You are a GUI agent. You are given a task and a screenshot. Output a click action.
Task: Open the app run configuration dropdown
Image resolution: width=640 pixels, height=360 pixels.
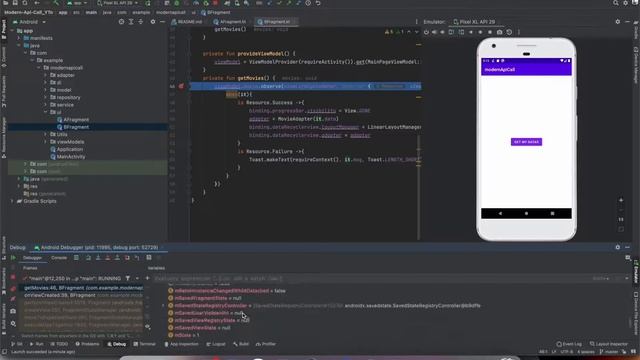click(77, 3)
